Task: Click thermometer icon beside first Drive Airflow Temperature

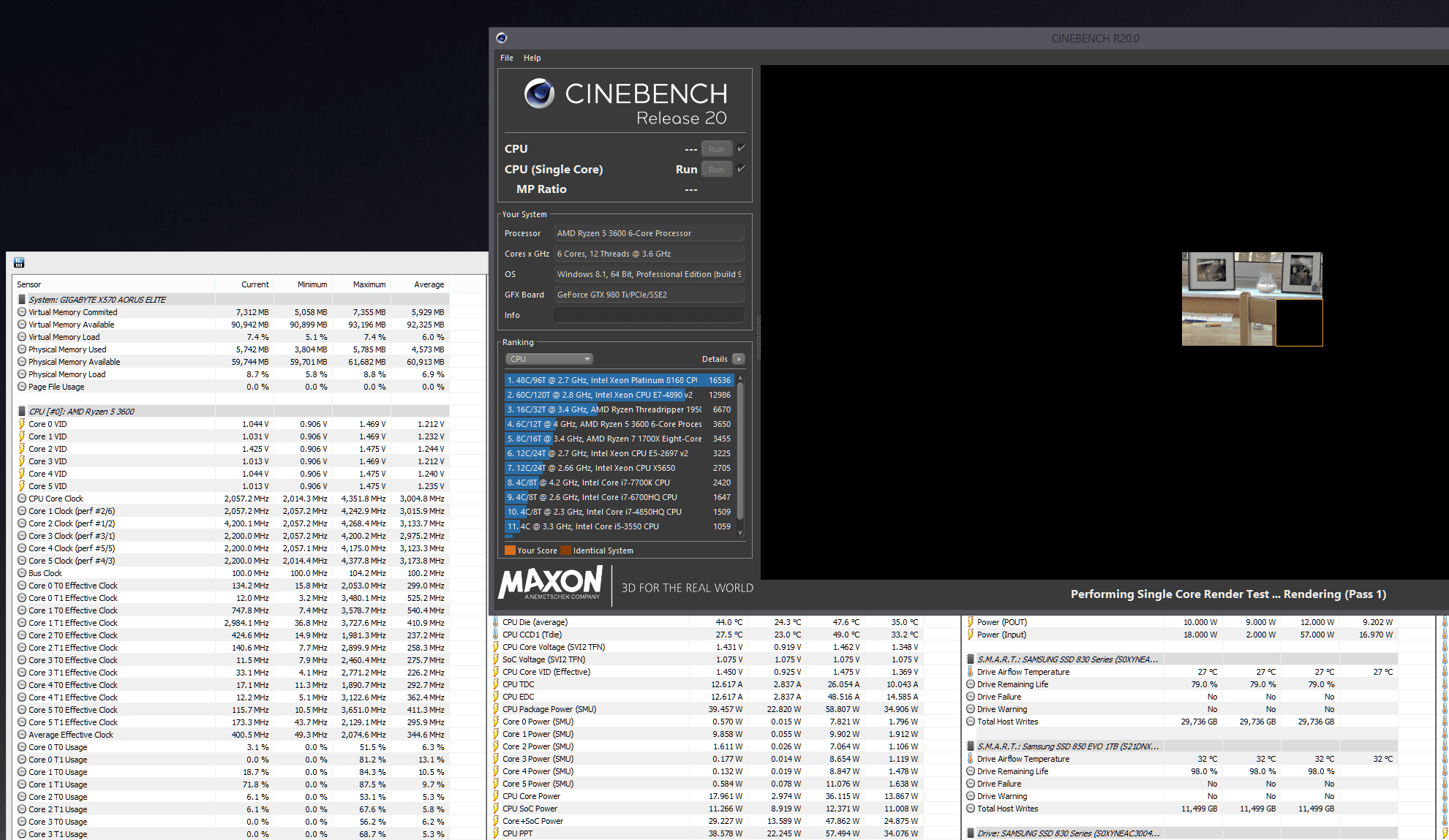Action: 971,672
